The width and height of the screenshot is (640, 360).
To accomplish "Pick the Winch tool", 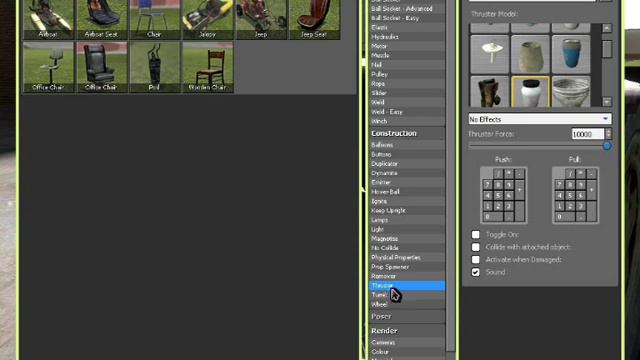I will click(x=407, y=121).
